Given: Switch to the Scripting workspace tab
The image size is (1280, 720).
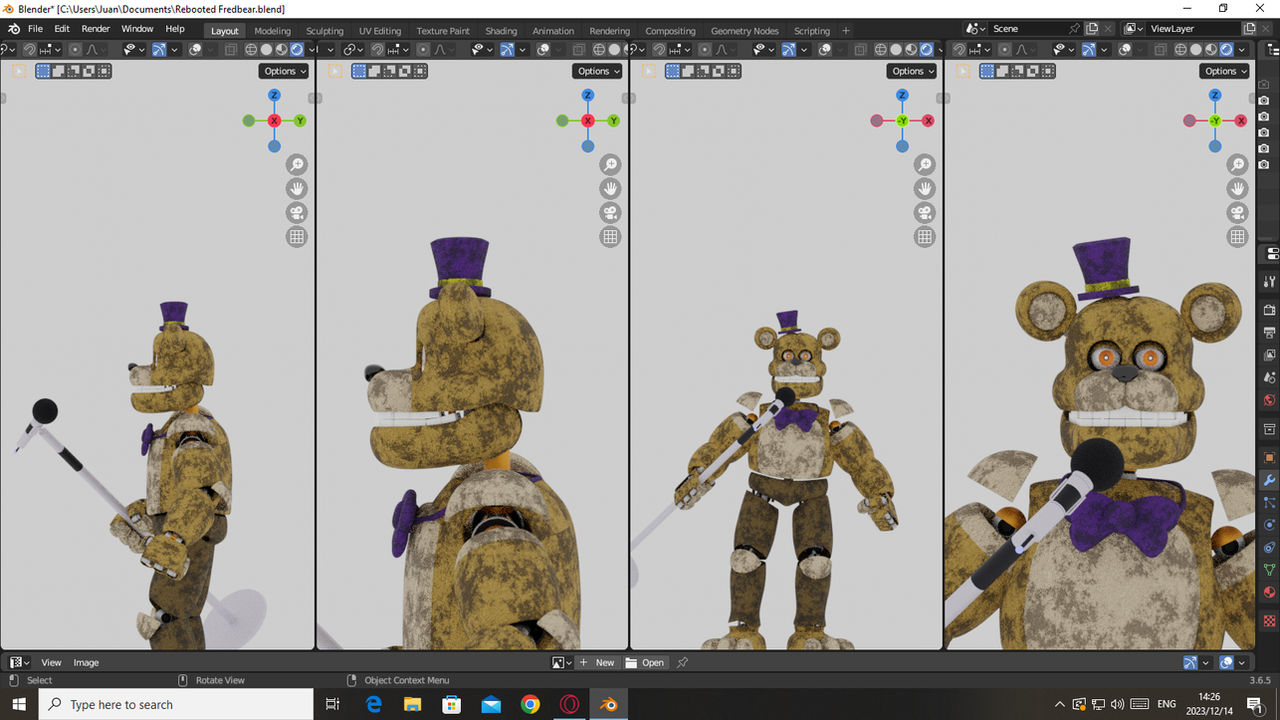Looking at the screenshot, I should pyautogui.click(x=812, y=31).
